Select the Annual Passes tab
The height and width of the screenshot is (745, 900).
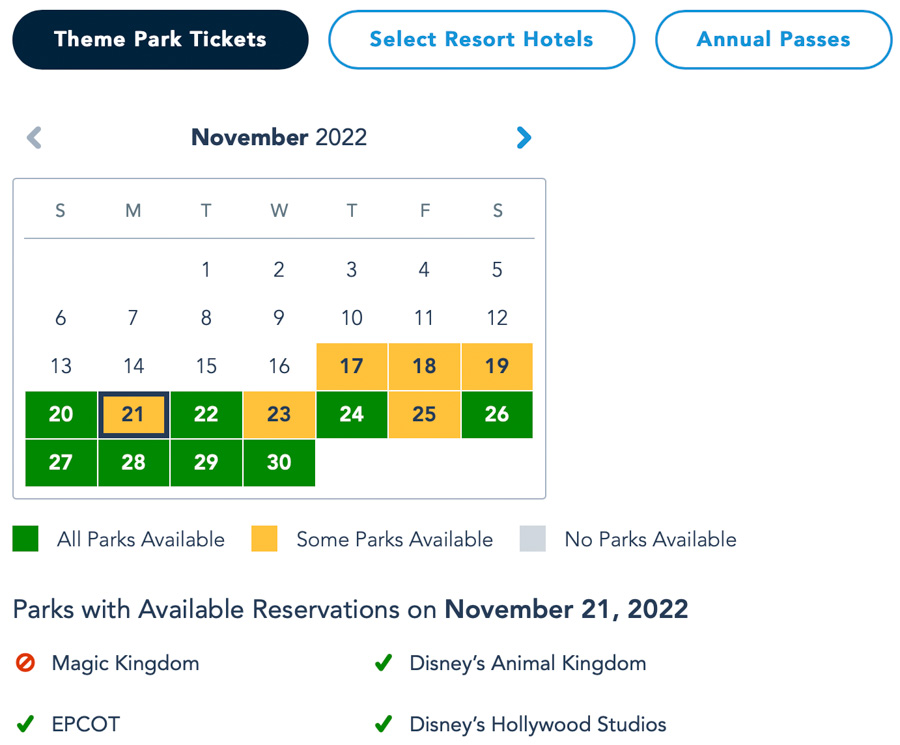coord(773,40)
